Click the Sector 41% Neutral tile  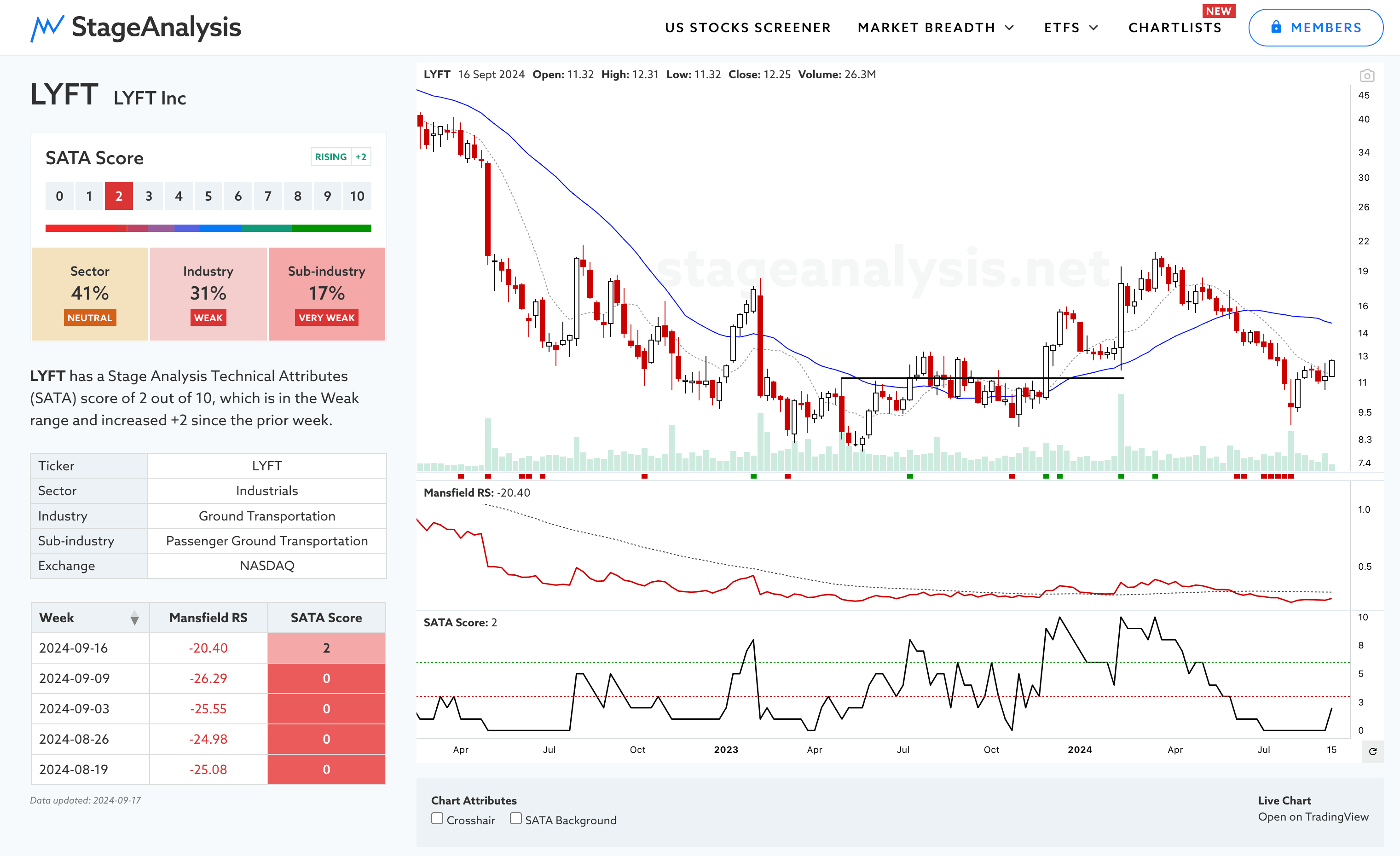click(90, 294)
